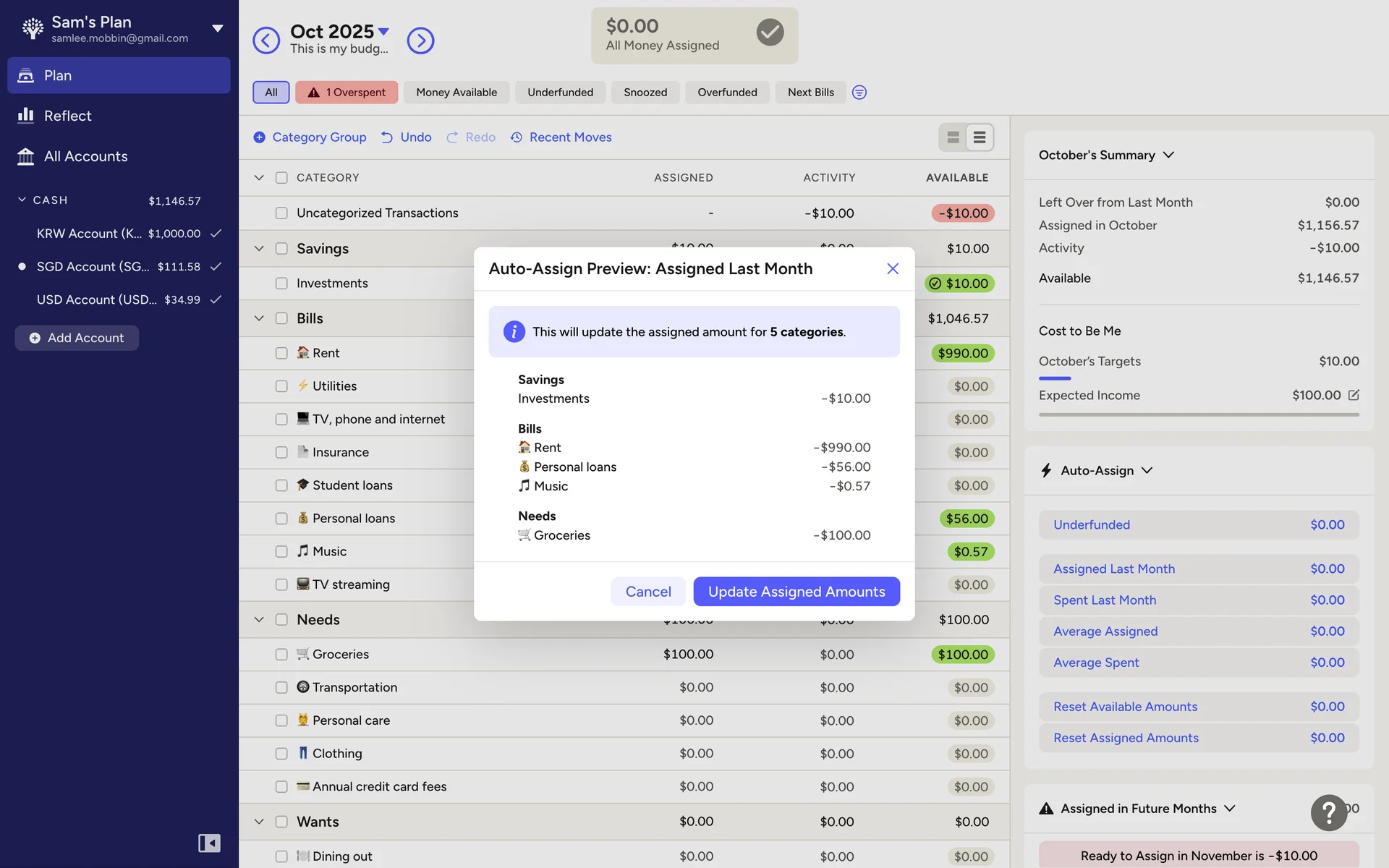Click Update Assigned Amounts button
This screenshot has height=868, width=1389.
(x=796, y=592)
